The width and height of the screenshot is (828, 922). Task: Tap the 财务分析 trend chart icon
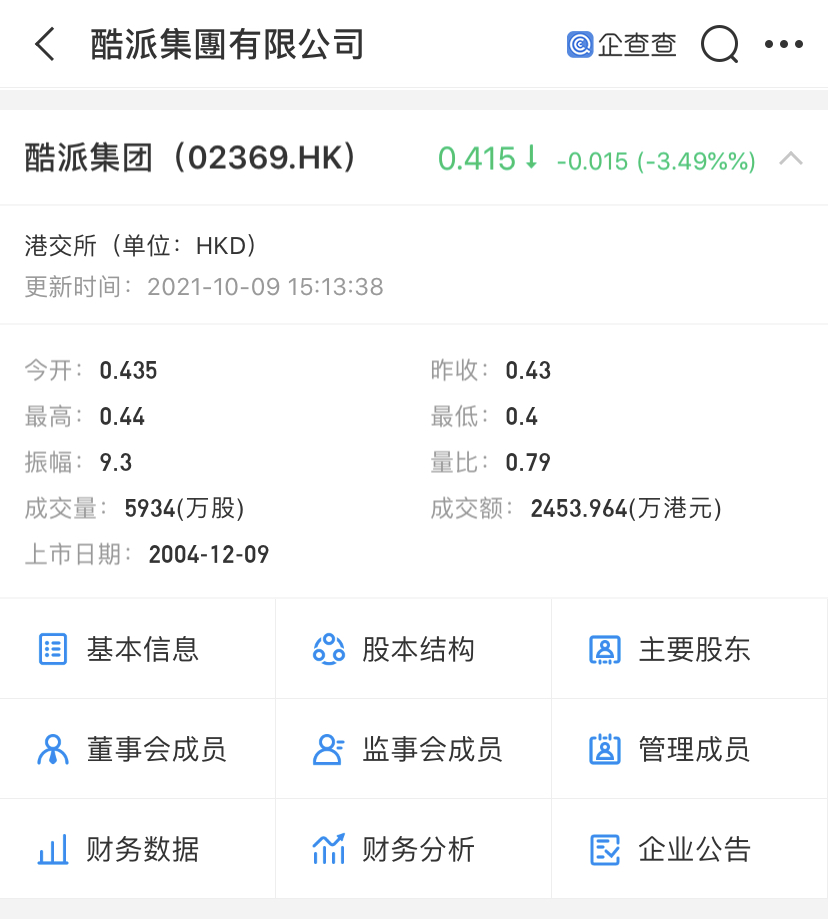coord(329,849)
